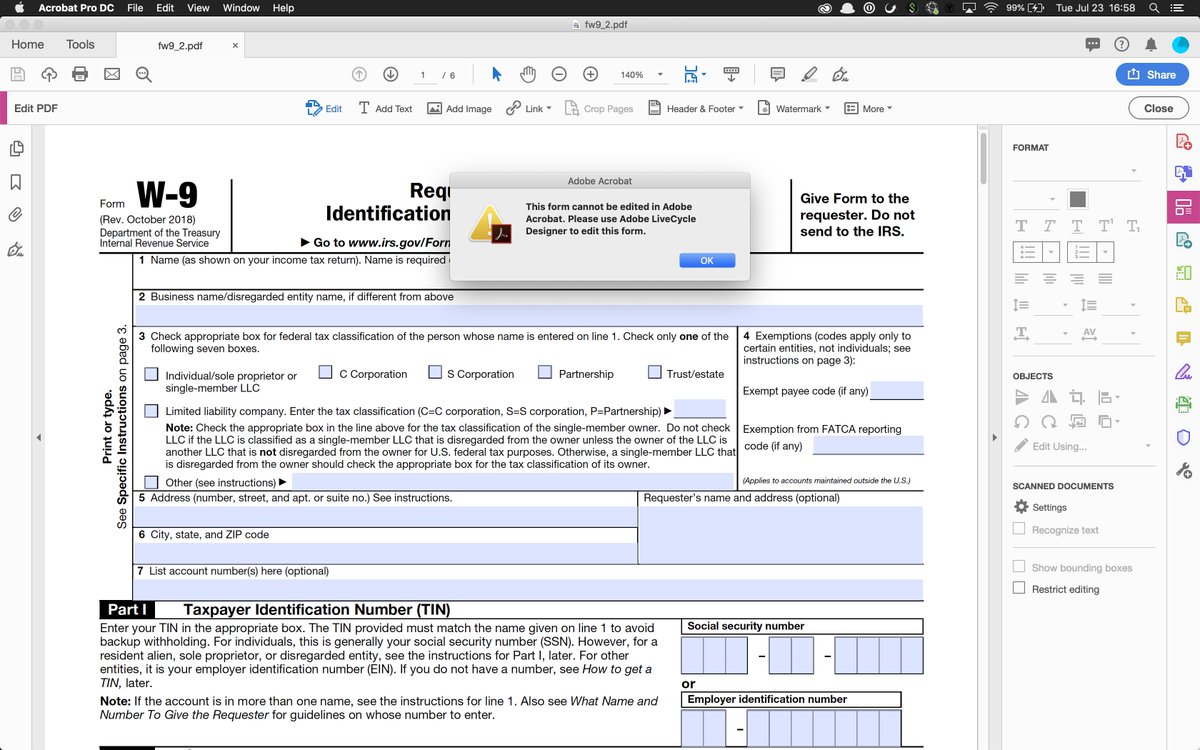Click the page number input field

tap(423, 75)
